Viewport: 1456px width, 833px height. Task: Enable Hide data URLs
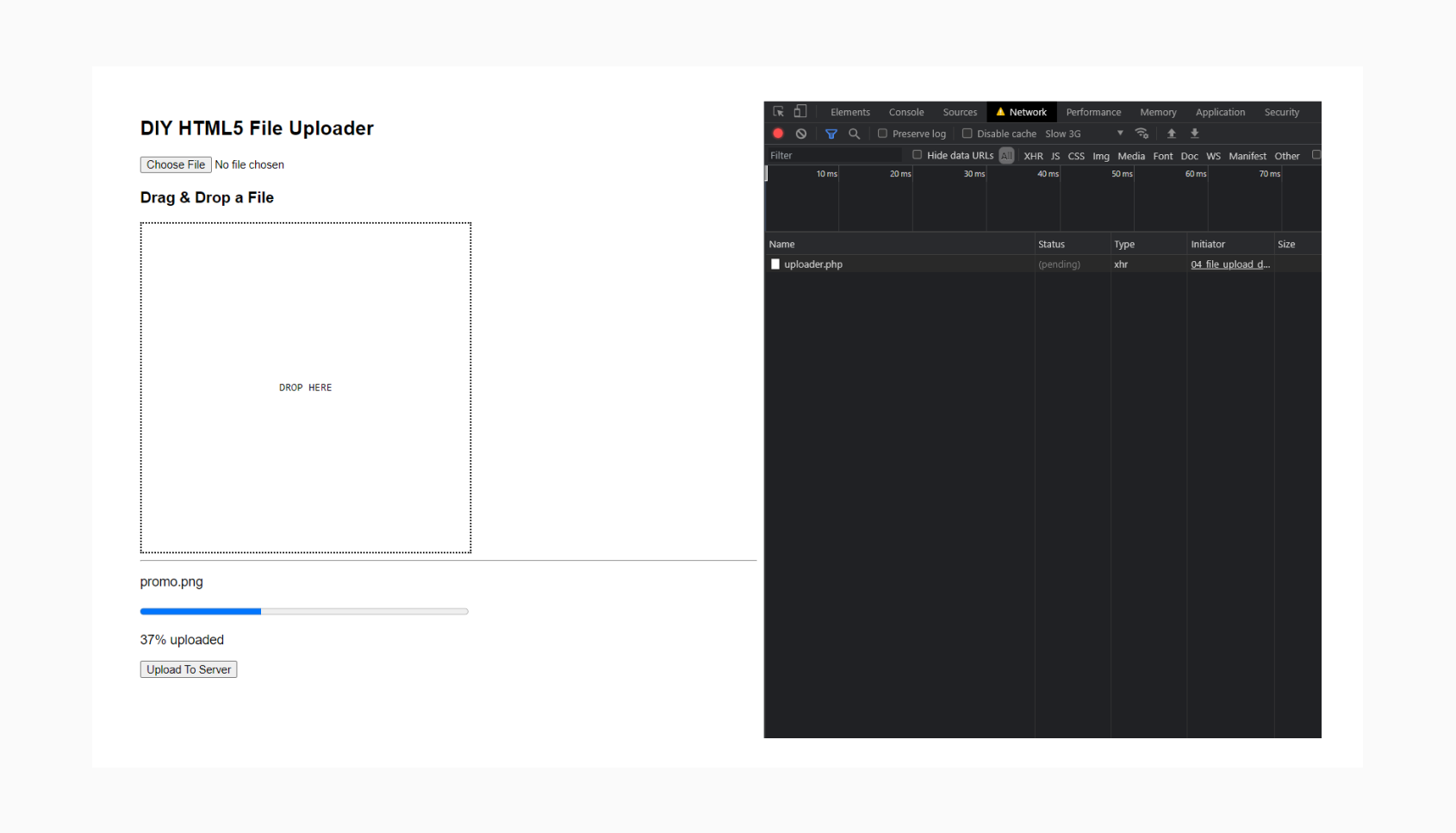(917, 155)
